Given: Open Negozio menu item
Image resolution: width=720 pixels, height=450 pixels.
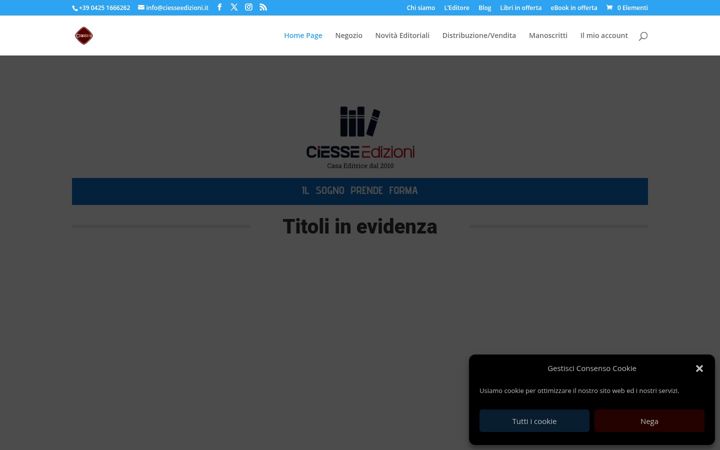Looking at the screenshot, I should pyautogui.click(x=349, y=35).
